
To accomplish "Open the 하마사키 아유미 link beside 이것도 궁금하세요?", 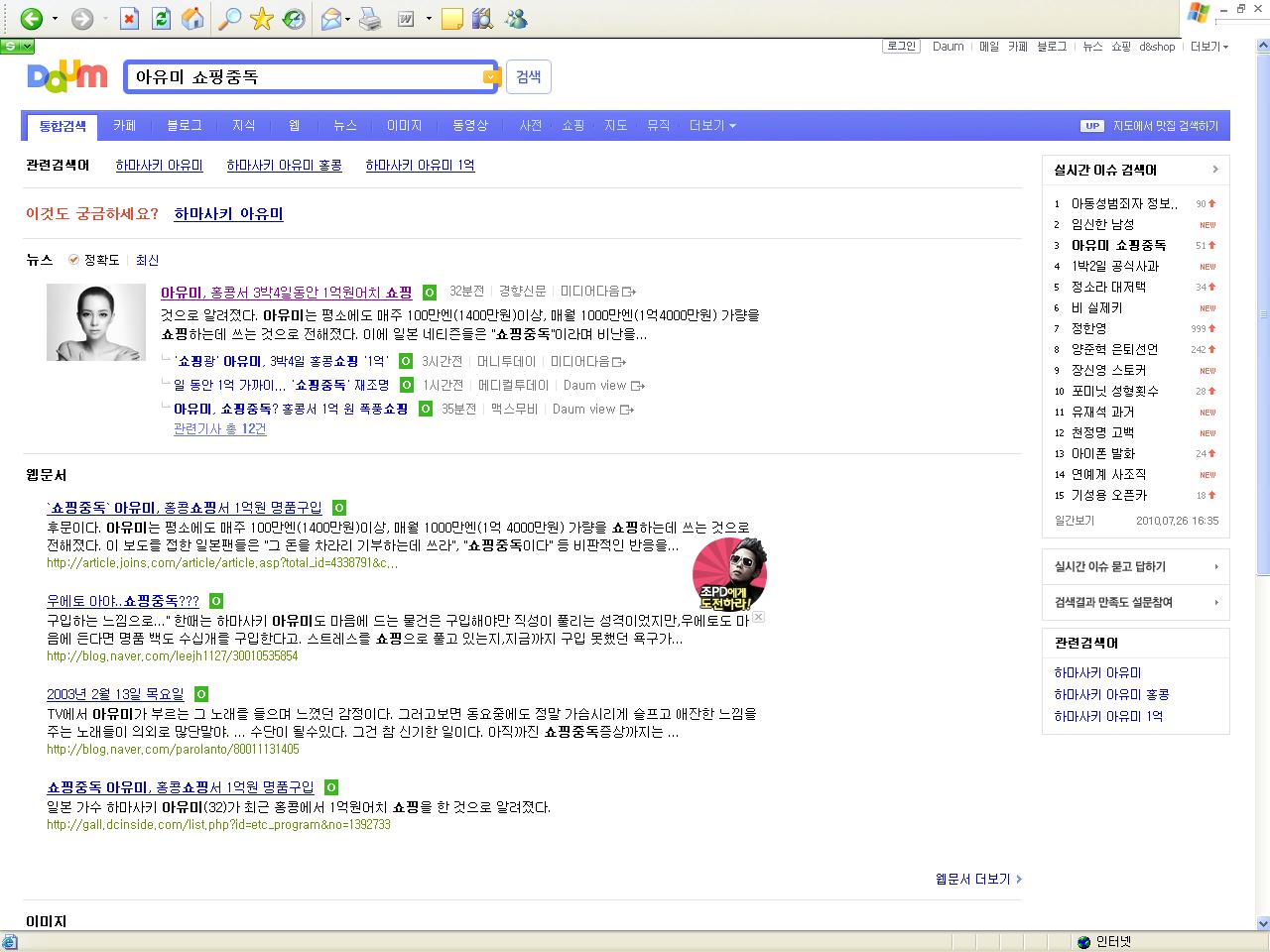I will pos(228,214).
